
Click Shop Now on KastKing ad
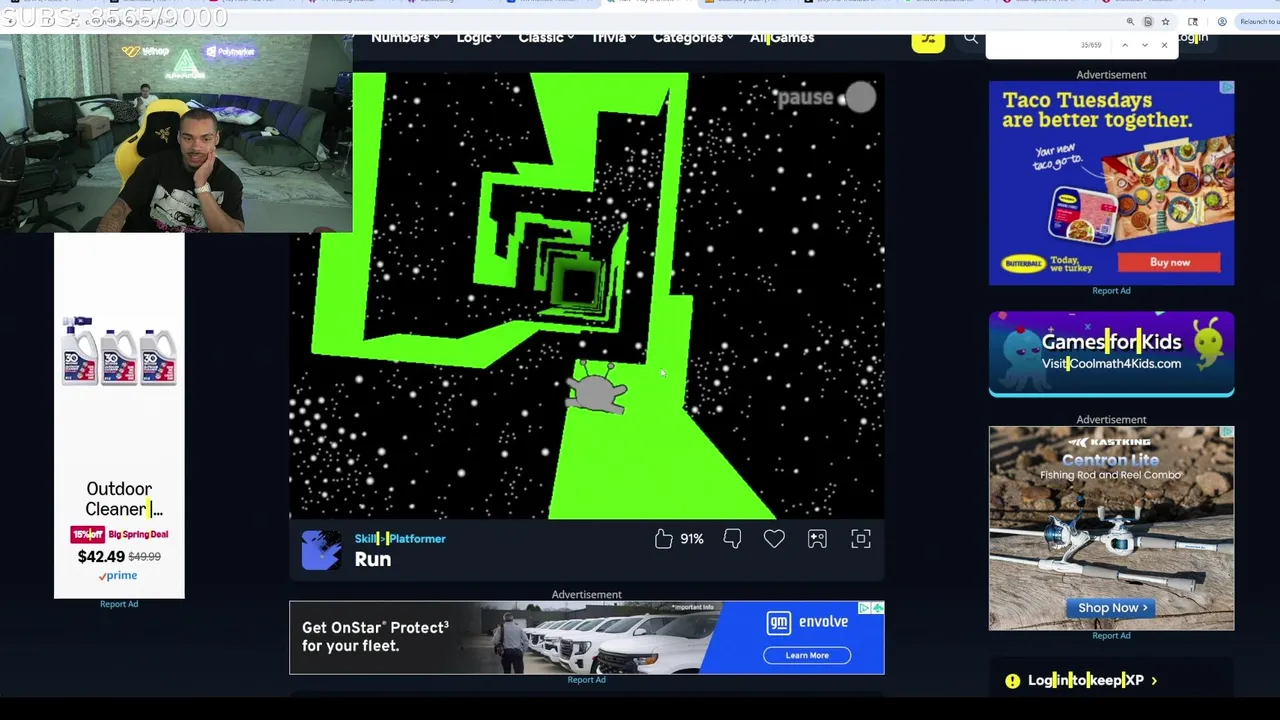coord(1112,608)
